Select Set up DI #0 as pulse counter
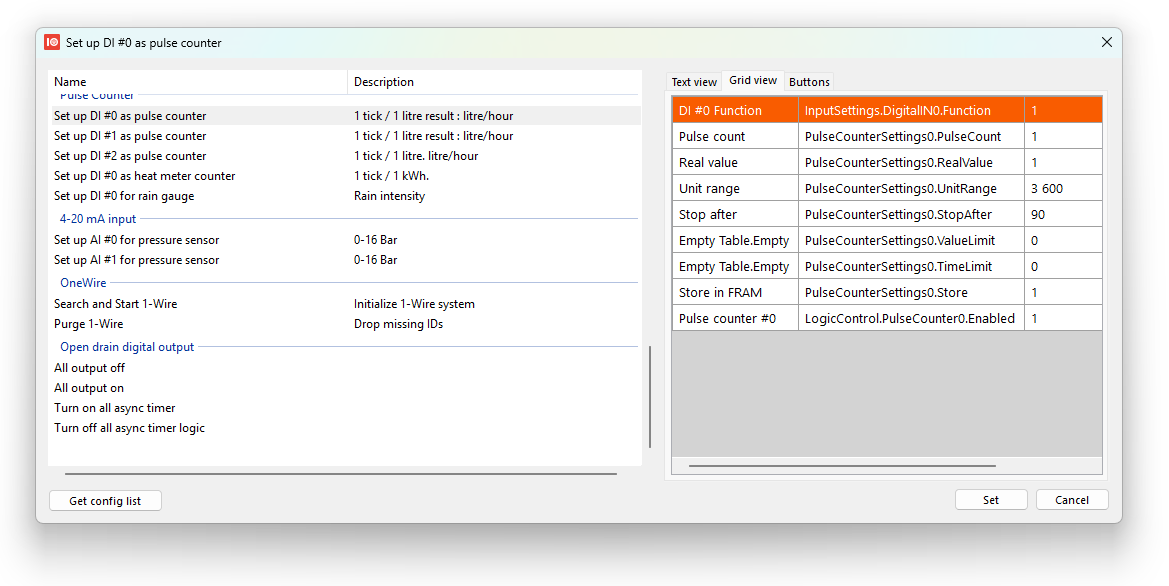Screen dimensions: 1169x586 click(x=344, y=116)
